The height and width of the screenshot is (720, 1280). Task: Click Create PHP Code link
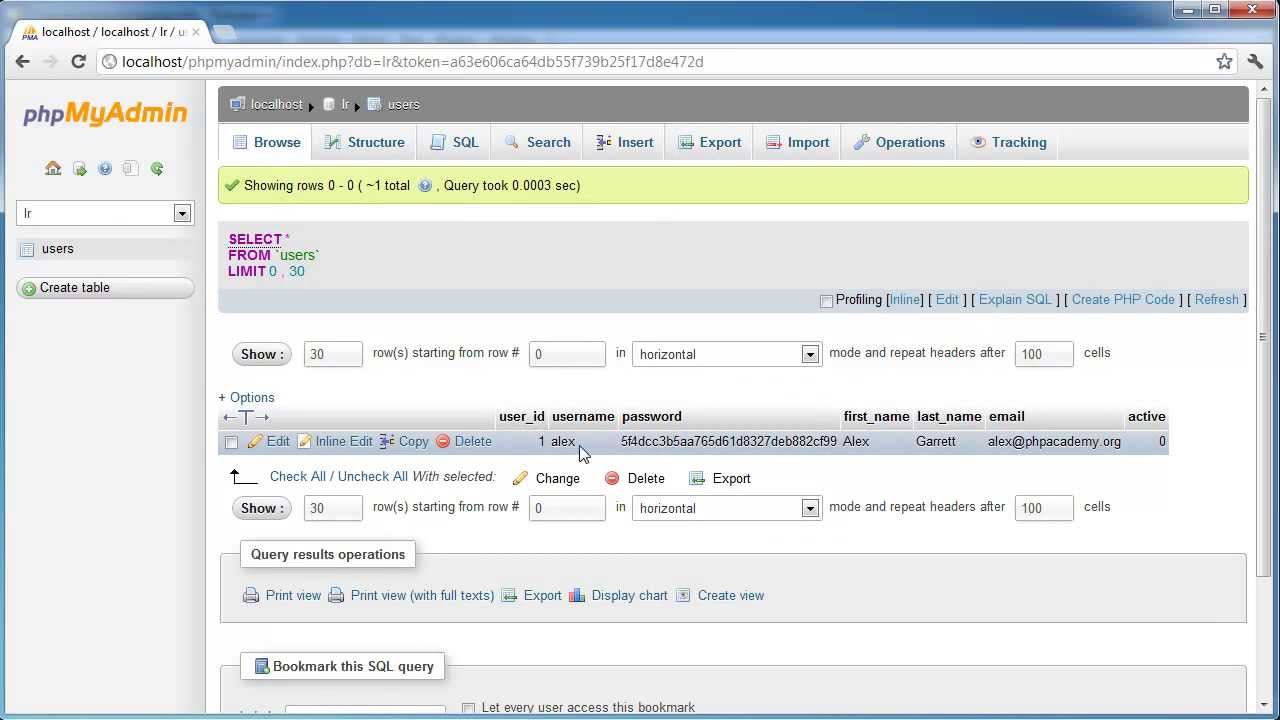[x=1123, y=299]
